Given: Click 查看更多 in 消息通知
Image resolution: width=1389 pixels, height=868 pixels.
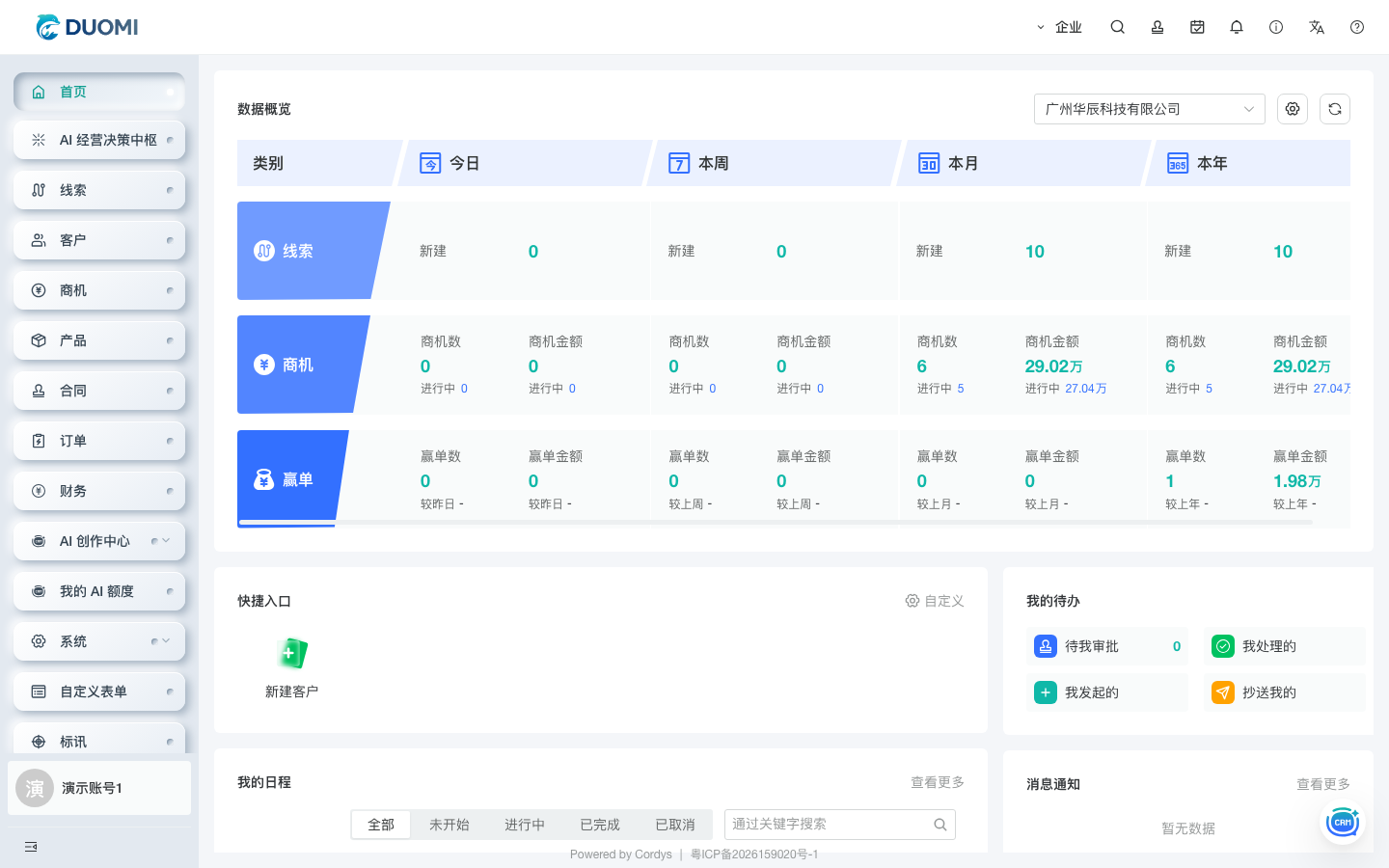Looking at the screenshot, I should pos(1323,784).
